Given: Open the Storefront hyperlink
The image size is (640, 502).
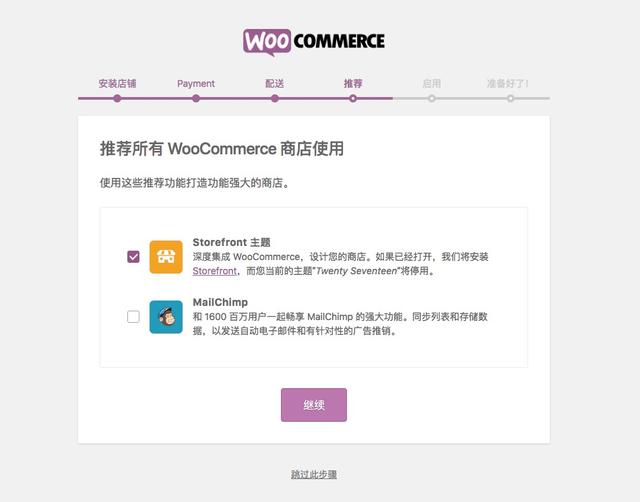Looking at the screenshot, I should (214, 271).
